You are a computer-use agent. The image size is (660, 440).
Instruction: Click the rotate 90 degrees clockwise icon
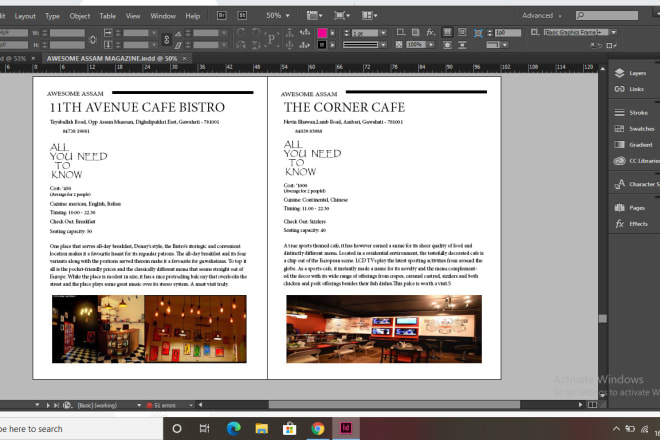coord(241,32)
